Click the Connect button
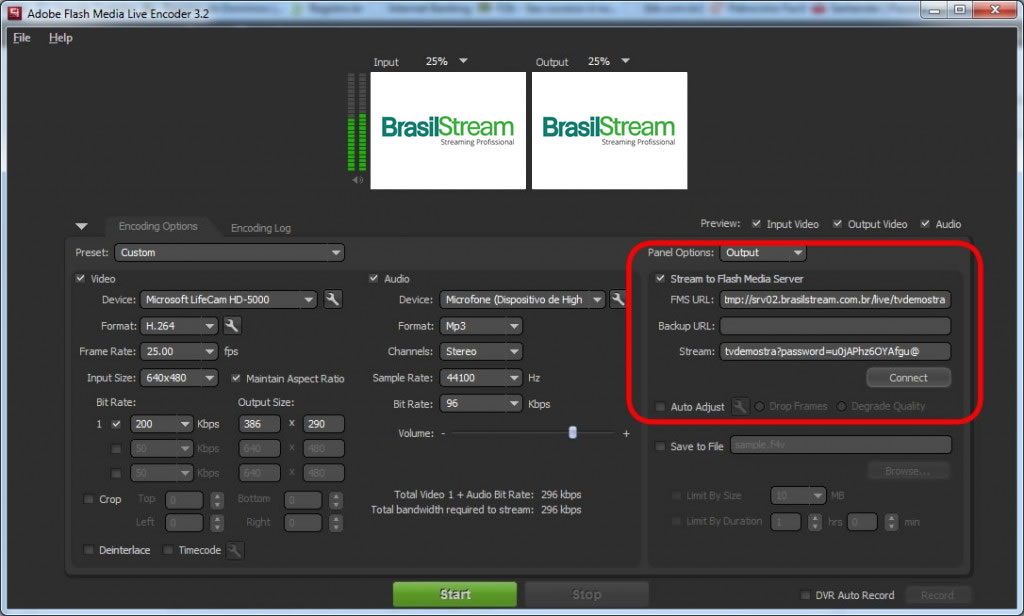This screenshot has height=616, width=1024. [x=908, y=378]
